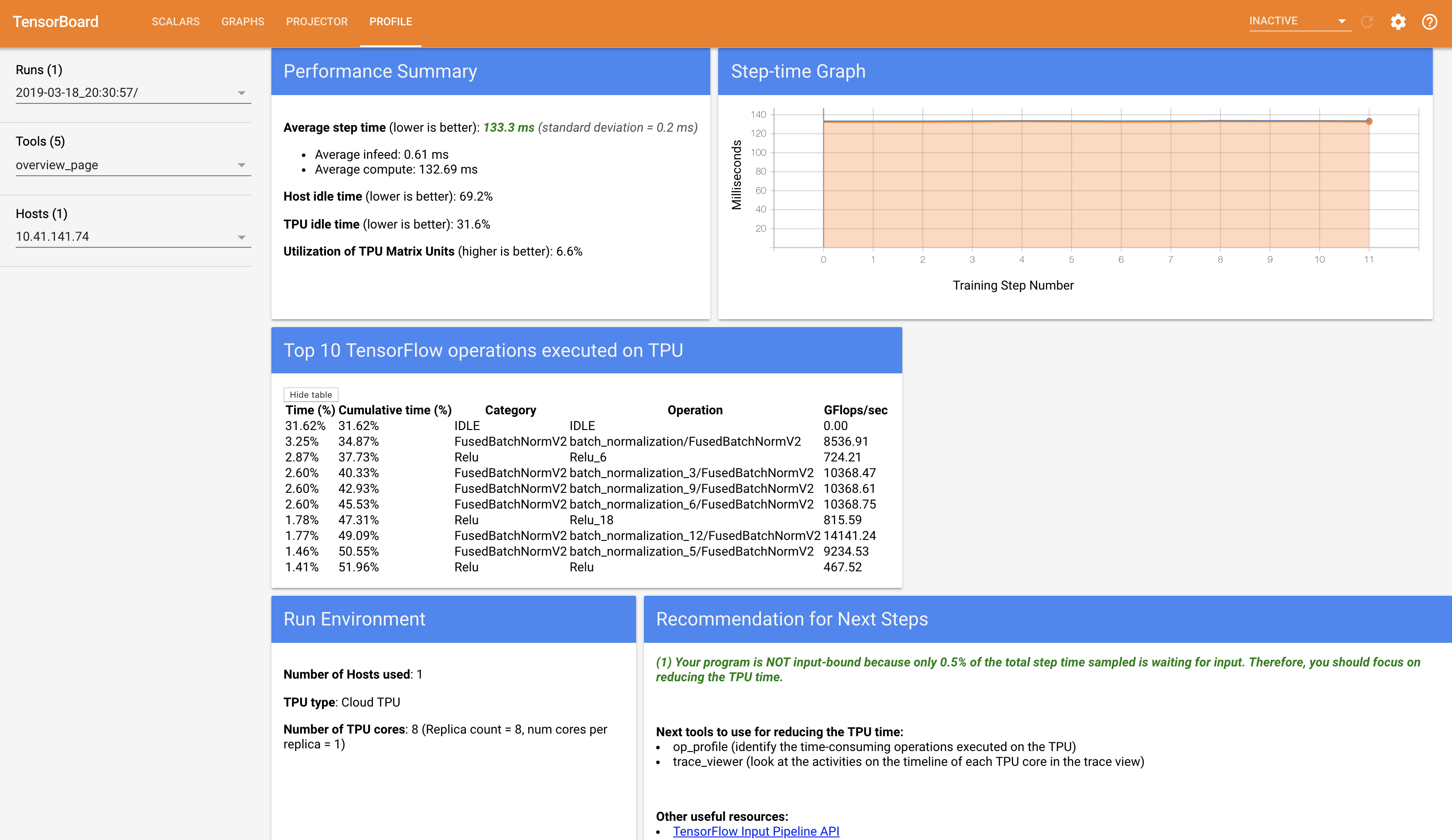1452x840 pixels.
Task: Select the PROFILE tab
Action: (x=390, y=22)
